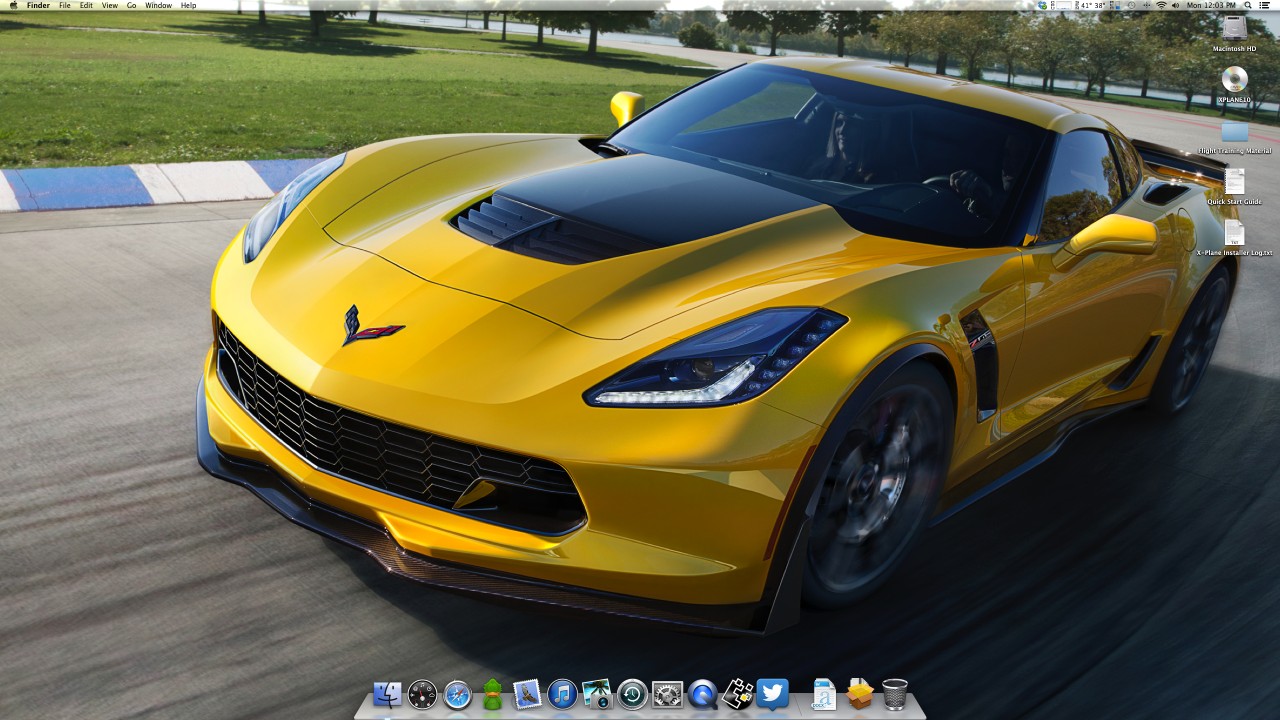Open System Preferences gear icon
1280x720 pixels.
coord(667,694)
